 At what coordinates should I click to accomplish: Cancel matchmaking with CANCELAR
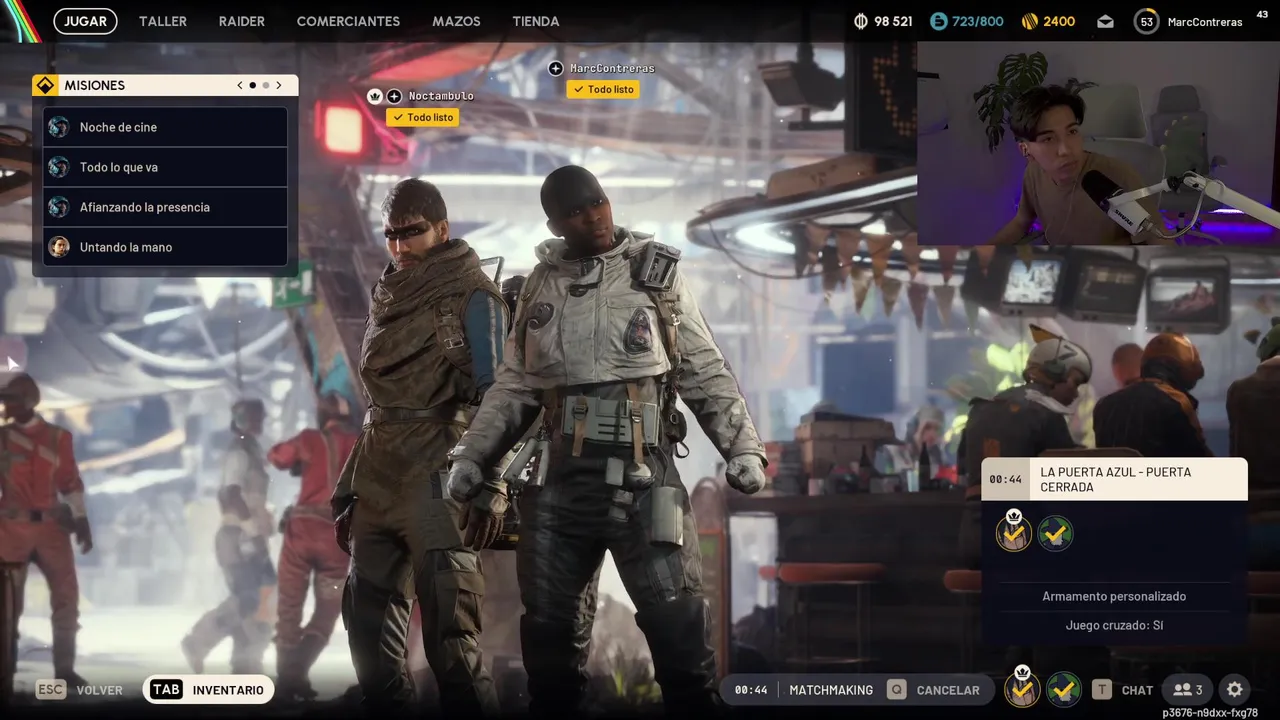pyautogui.click(x=948, y=690)
